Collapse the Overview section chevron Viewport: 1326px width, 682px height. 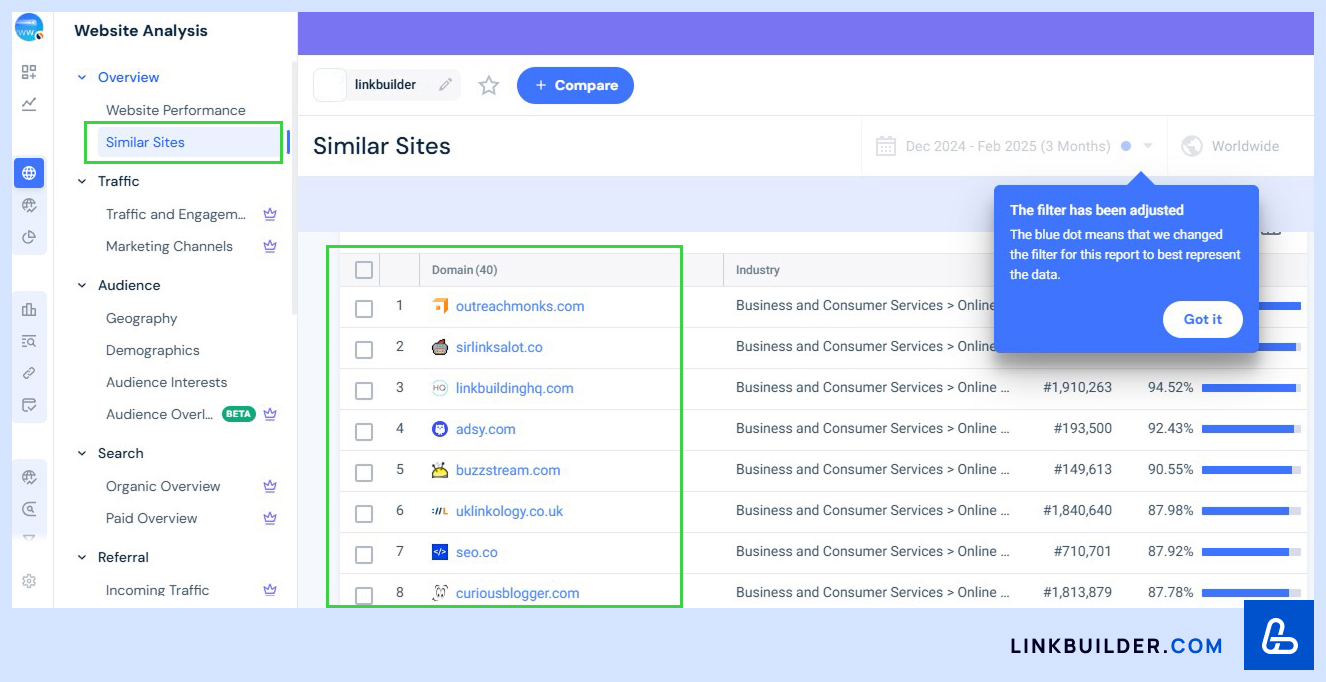coord(82,77)
